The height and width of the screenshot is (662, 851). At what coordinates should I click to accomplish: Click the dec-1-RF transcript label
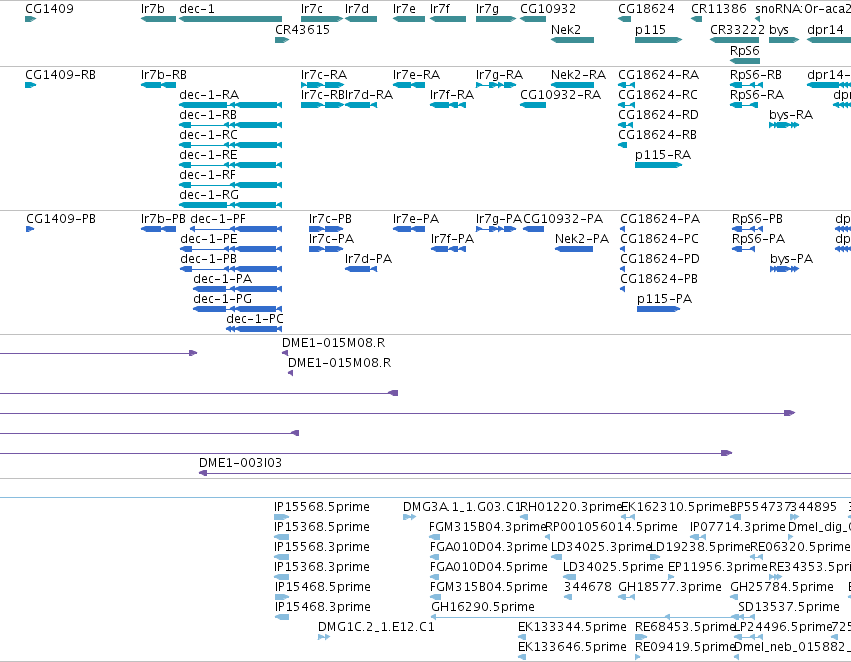207,175
